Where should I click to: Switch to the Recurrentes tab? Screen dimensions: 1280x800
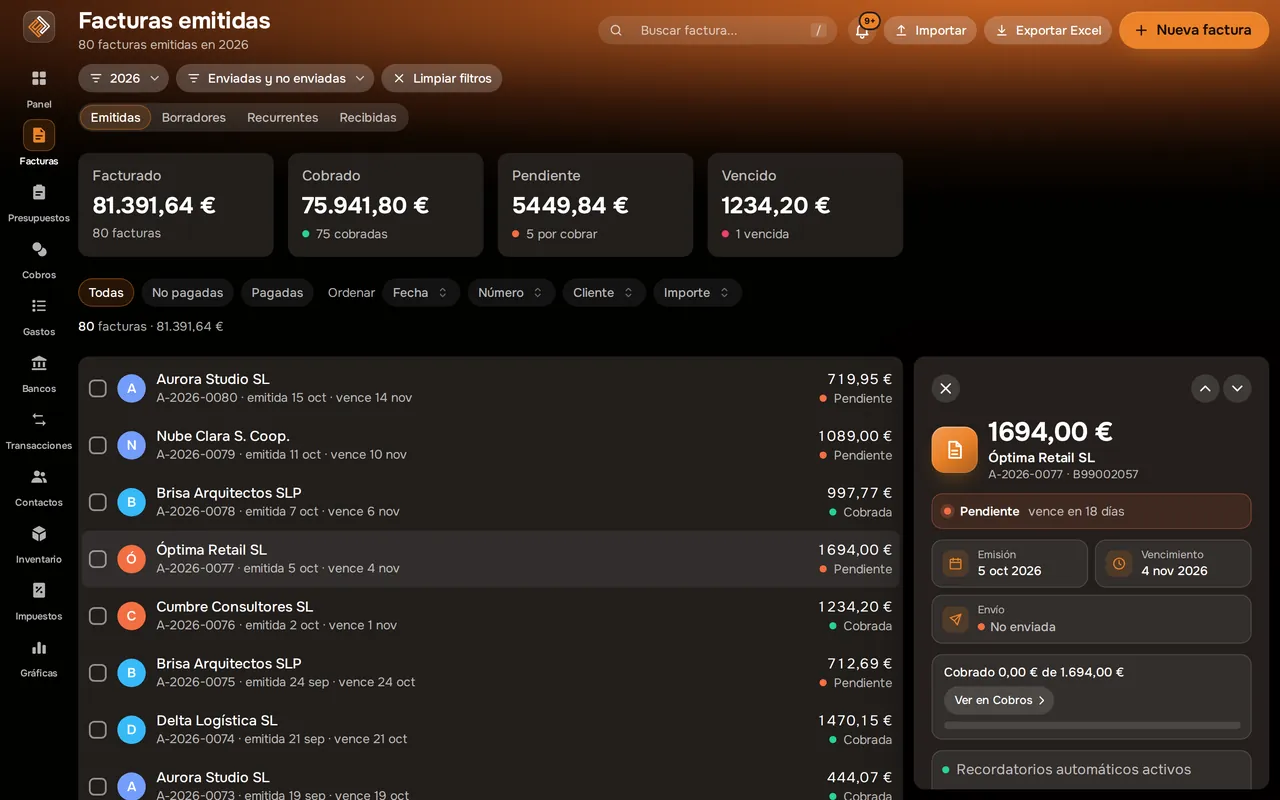pyautogui.click(x=283, y=117)
